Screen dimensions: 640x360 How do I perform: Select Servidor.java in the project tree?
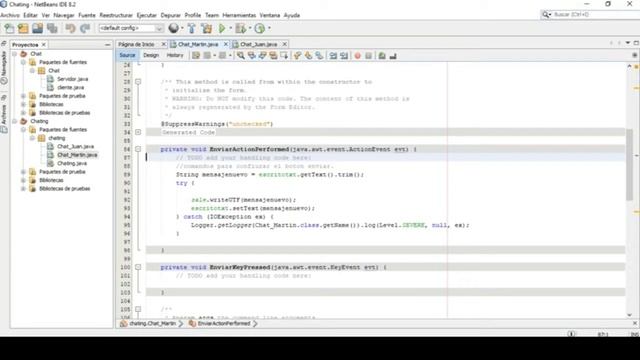click(72, 79)
